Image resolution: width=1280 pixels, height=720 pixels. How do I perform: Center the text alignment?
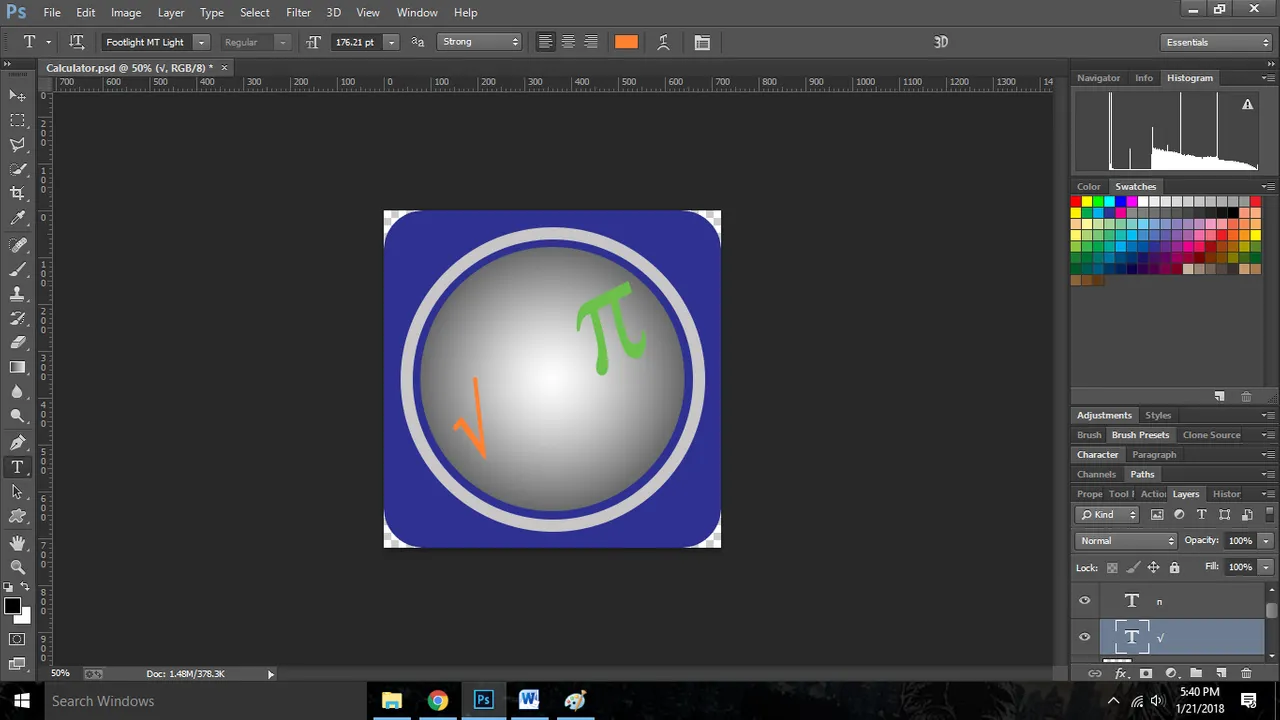(x=568, y=42)
